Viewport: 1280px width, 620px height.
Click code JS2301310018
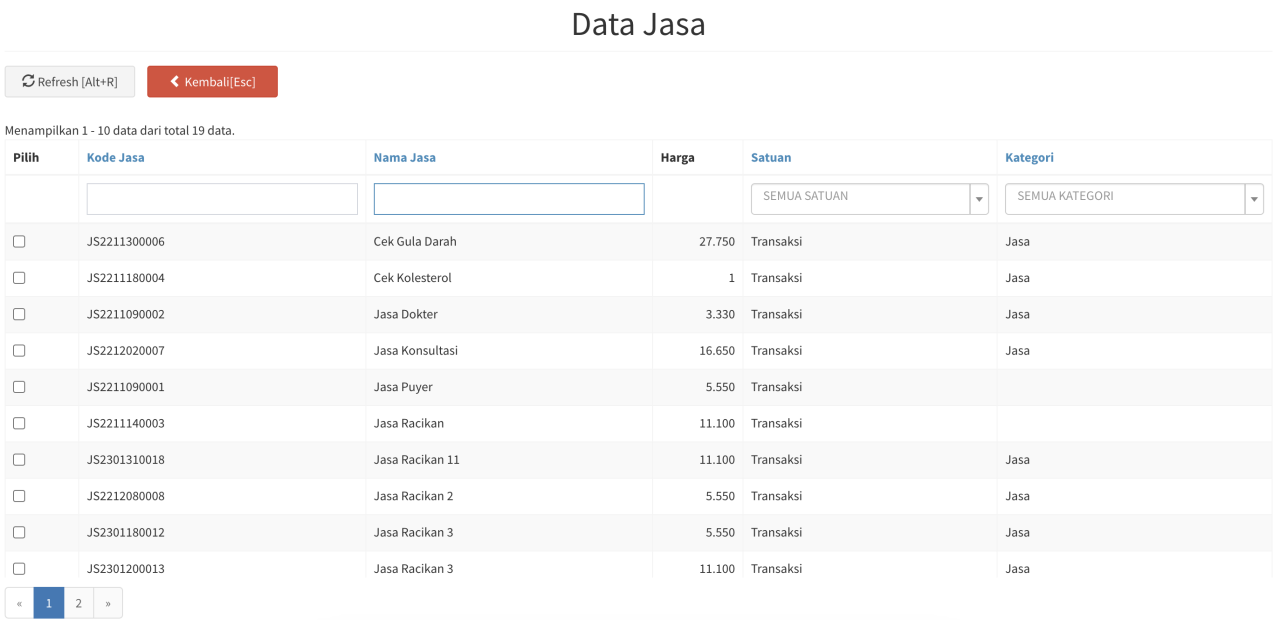coord(126,460)
